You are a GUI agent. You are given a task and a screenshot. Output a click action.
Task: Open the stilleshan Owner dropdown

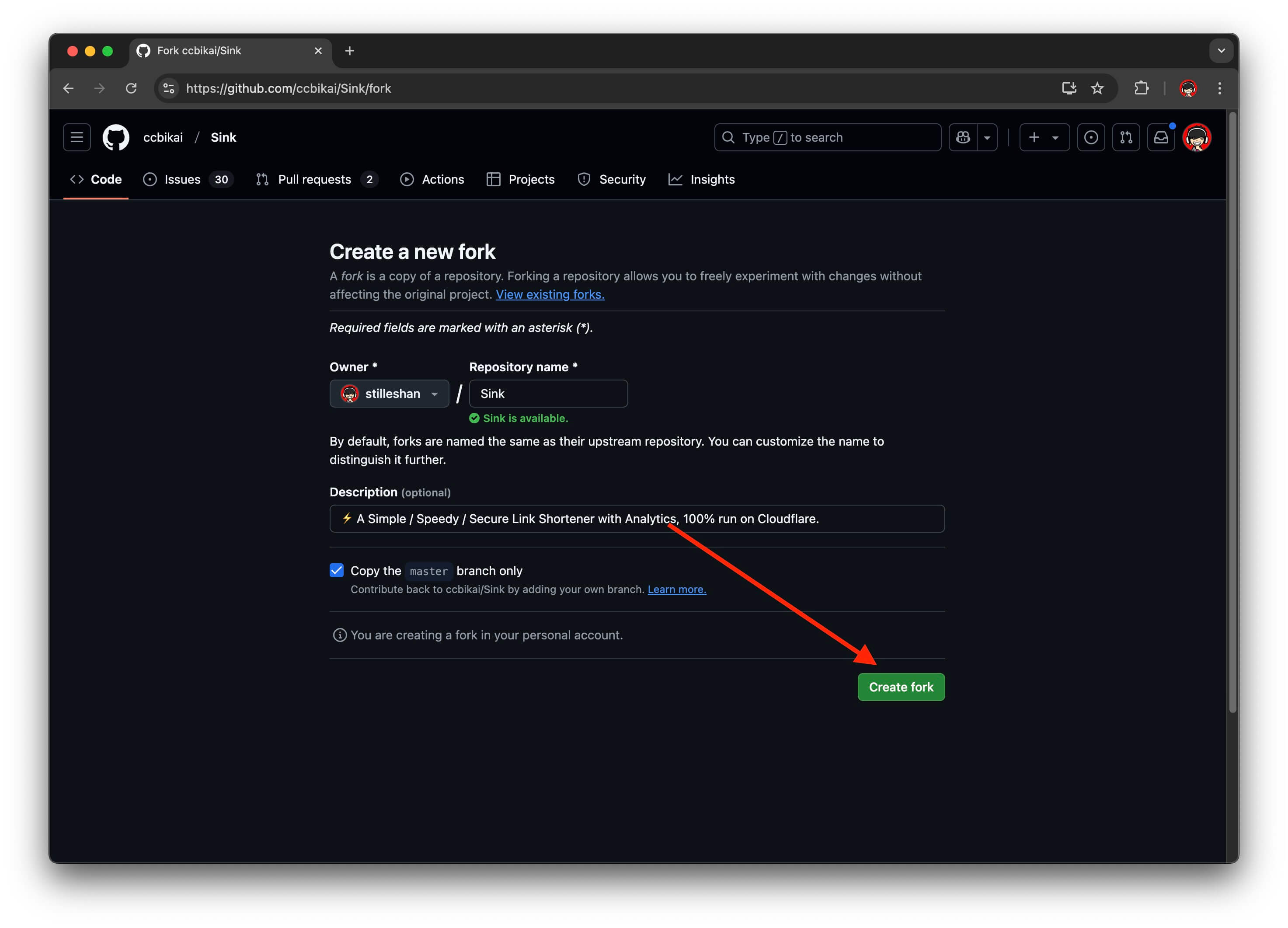tap(389, 394)
